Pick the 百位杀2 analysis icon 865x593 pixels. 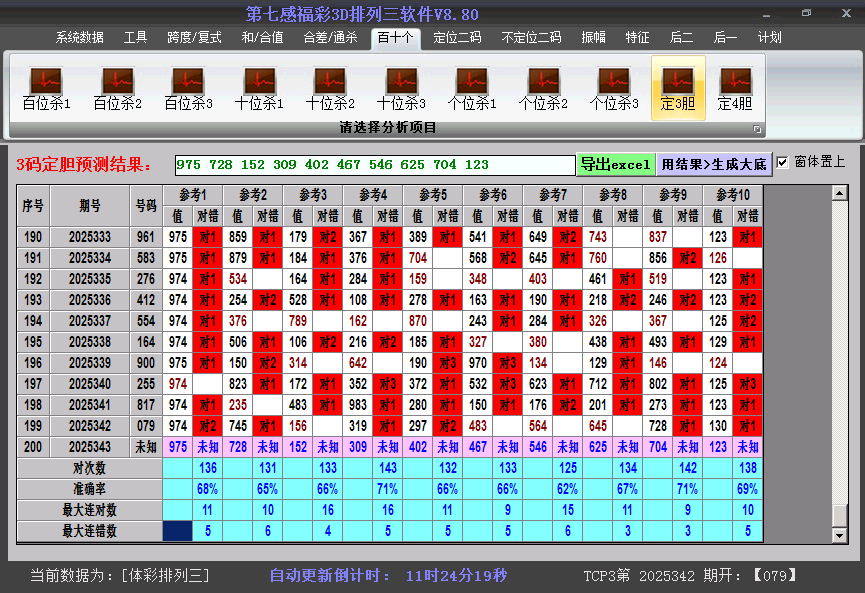click(x=117, y=88)
